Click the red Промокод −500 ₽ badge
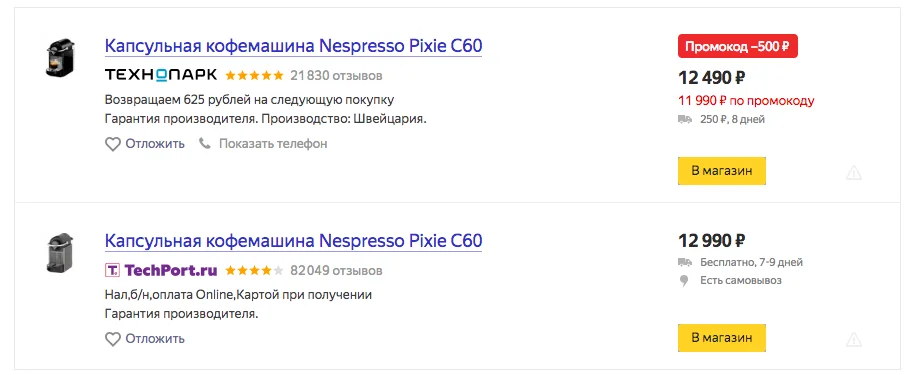The width and height of the screenshot is (913, 375). click(738, 47)
